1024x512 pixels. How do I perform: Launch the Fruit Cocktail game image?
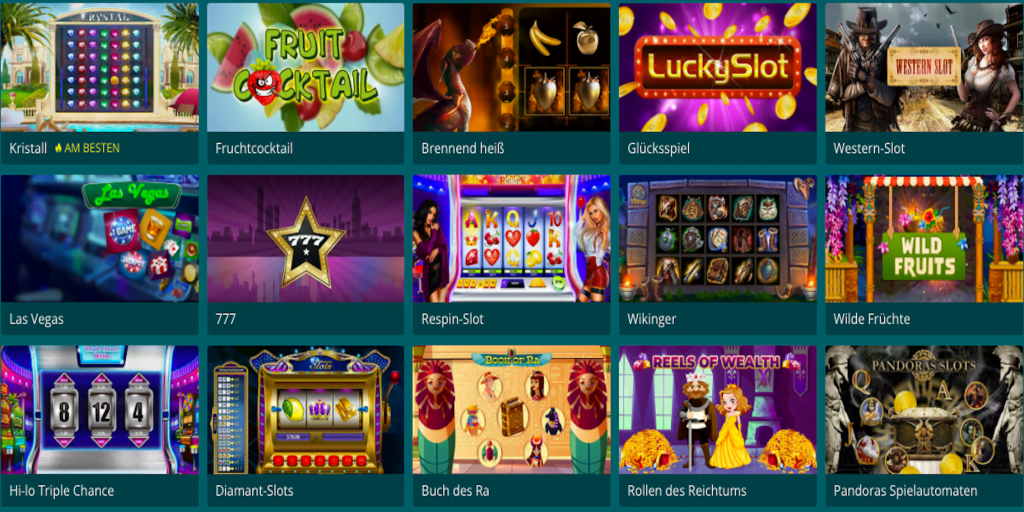point(306,67)
